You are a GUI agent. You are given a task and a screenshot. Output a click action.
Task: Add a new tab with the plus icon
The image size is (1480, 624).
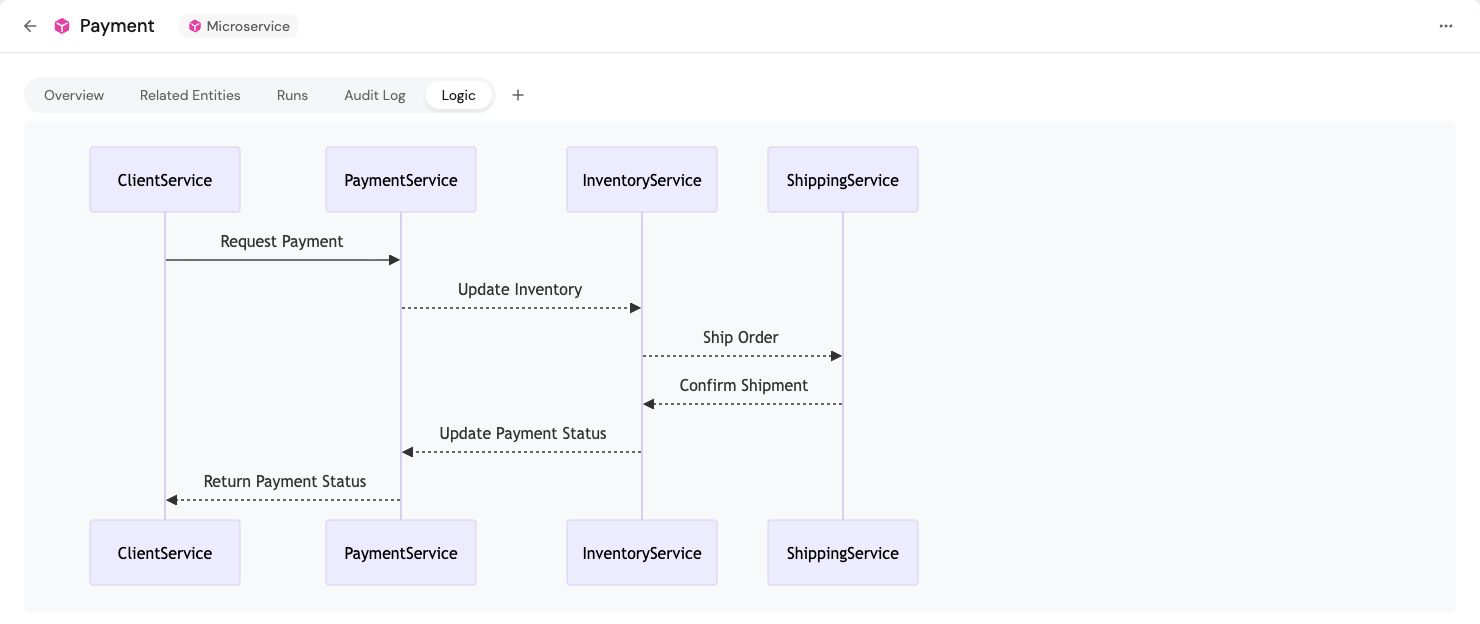(518, 95)
